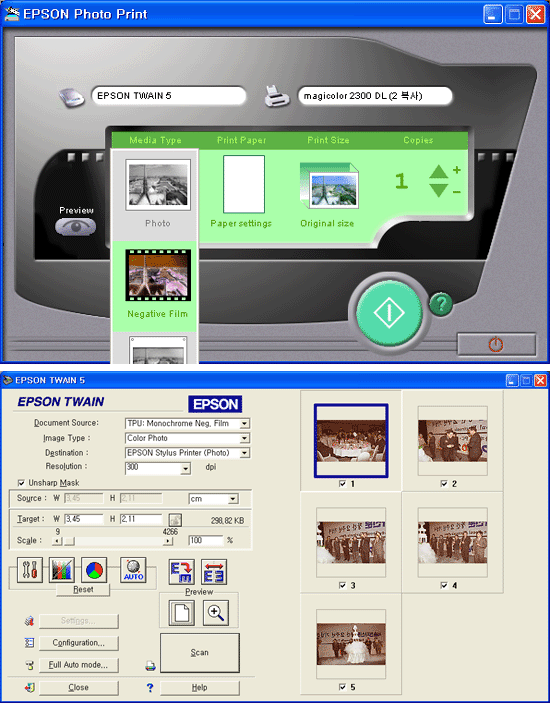
Task: Open the Paper settings page icon
Action: pyautogui.click(x=244, y=184)
